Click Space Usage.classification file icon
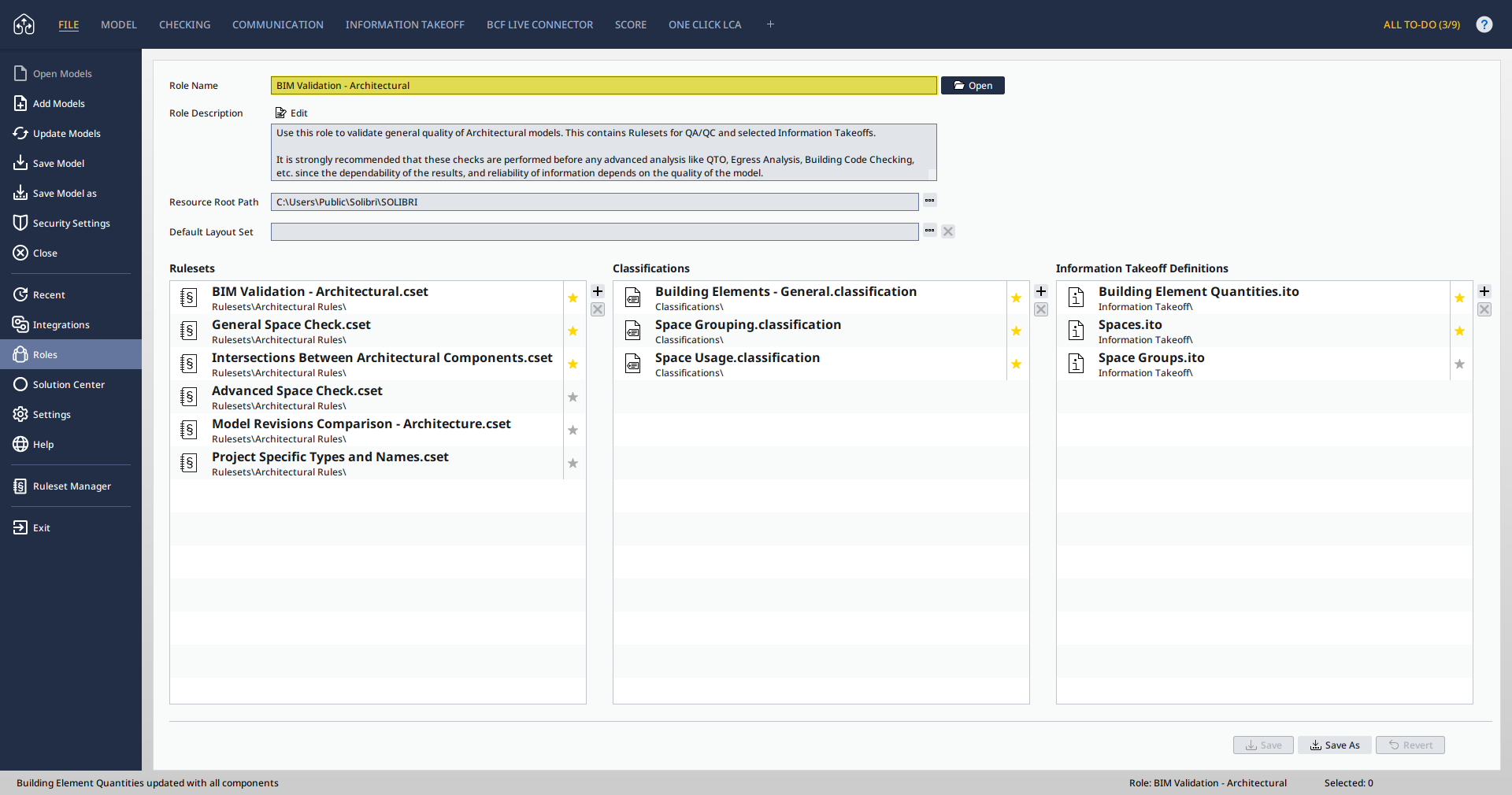 pyautogui.click(x=633, y=364)
